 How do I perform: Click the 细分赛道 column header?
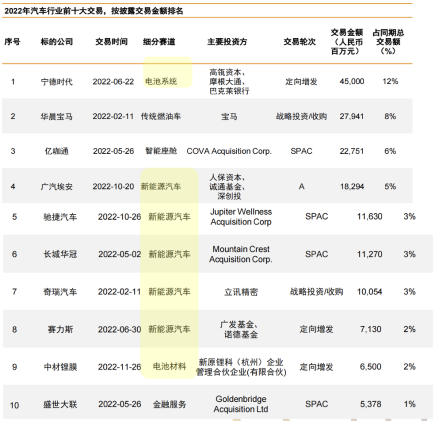pyautogui.click(x=159, y=42)
